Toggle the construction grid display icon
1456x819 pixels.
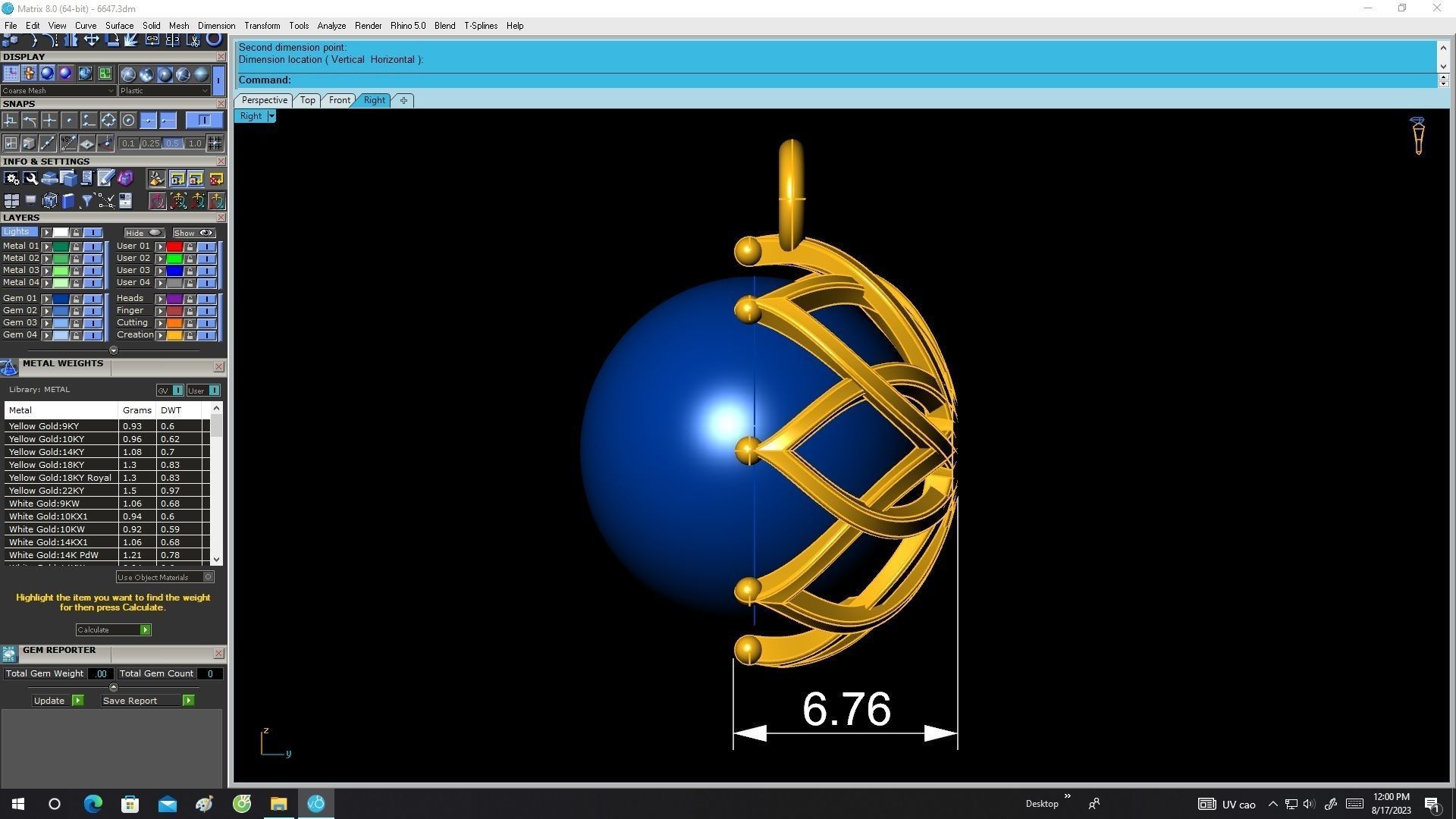click(11, 74)
